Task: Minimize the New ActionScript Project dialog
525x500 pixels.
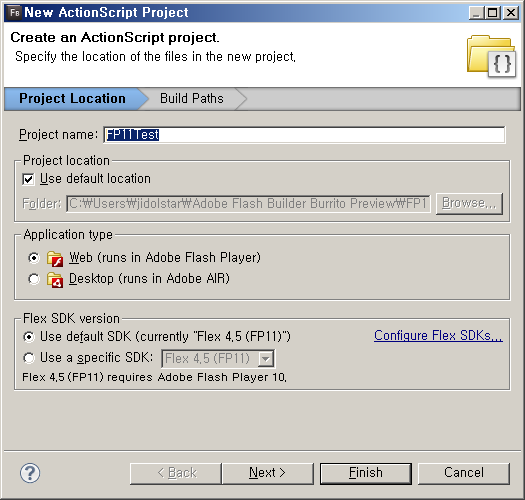Action: (x=476, y=13)
